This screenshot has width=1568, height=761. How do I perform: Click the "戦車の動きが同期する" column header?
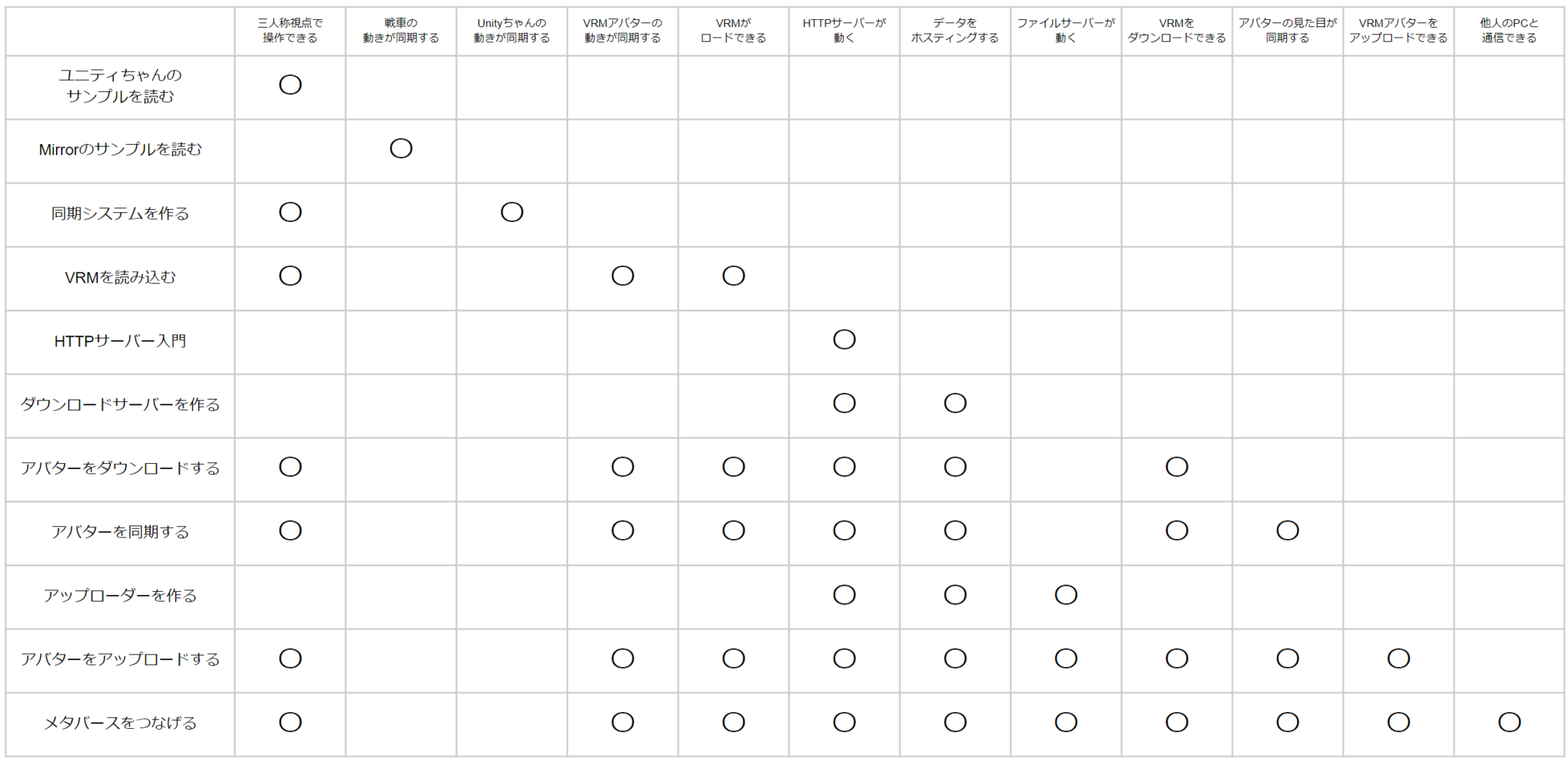click(x=401, y=31)
